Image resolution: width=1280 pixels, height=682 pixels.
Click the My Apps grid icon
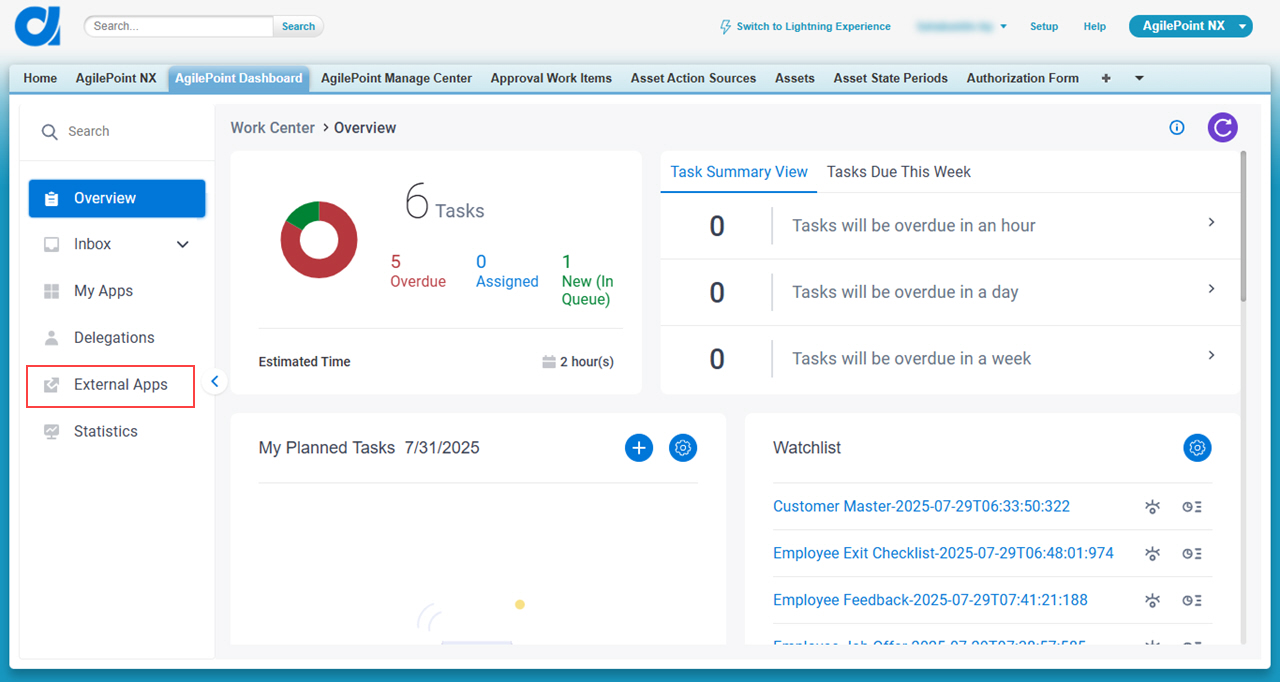click(52, 291)
